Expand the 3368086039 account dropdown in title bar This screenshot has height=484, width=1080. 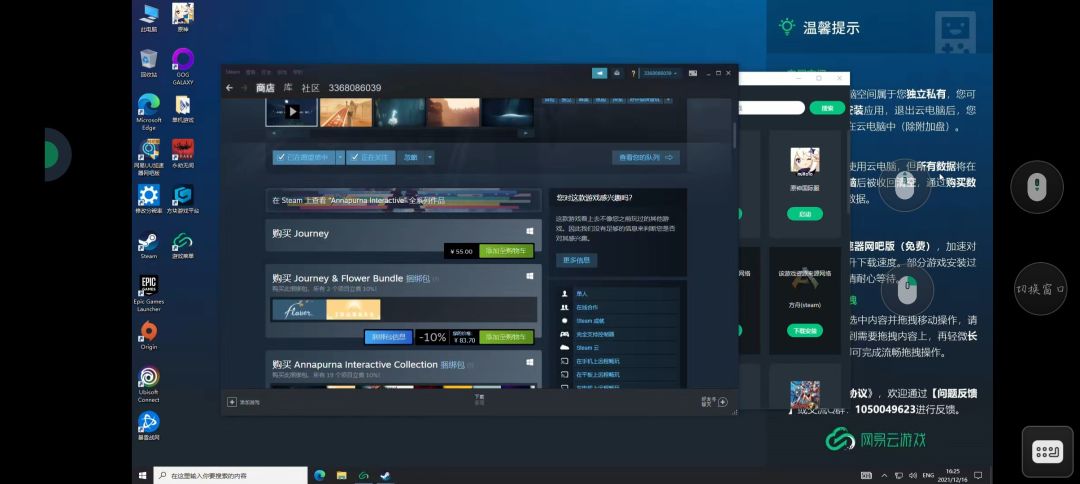pos(660,73)
